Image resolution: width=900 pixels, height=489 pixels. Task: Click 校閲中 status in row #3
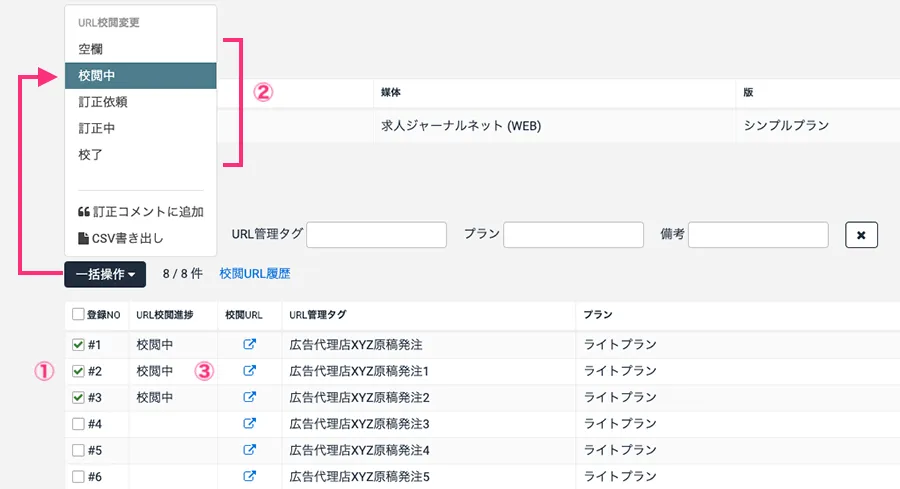154,397
